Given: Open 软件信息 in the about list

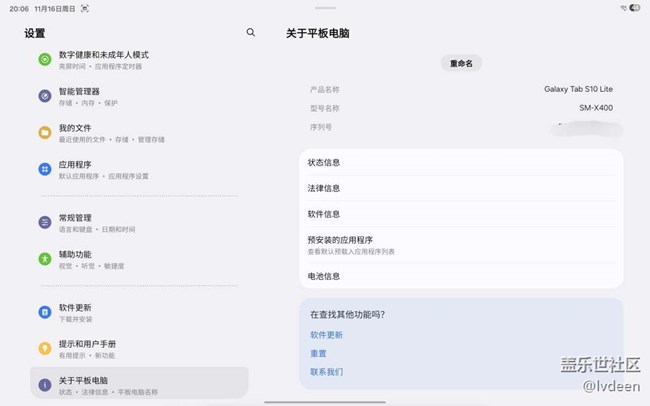Looking at the screenshot, I should click(460, 214).
